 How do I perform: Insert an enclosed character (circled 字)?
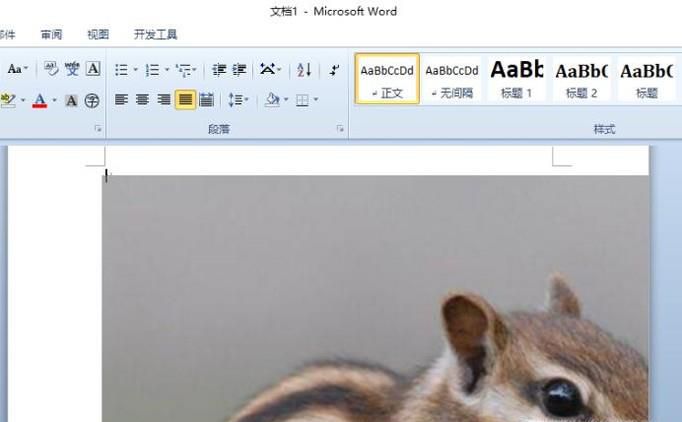[92, 100]
